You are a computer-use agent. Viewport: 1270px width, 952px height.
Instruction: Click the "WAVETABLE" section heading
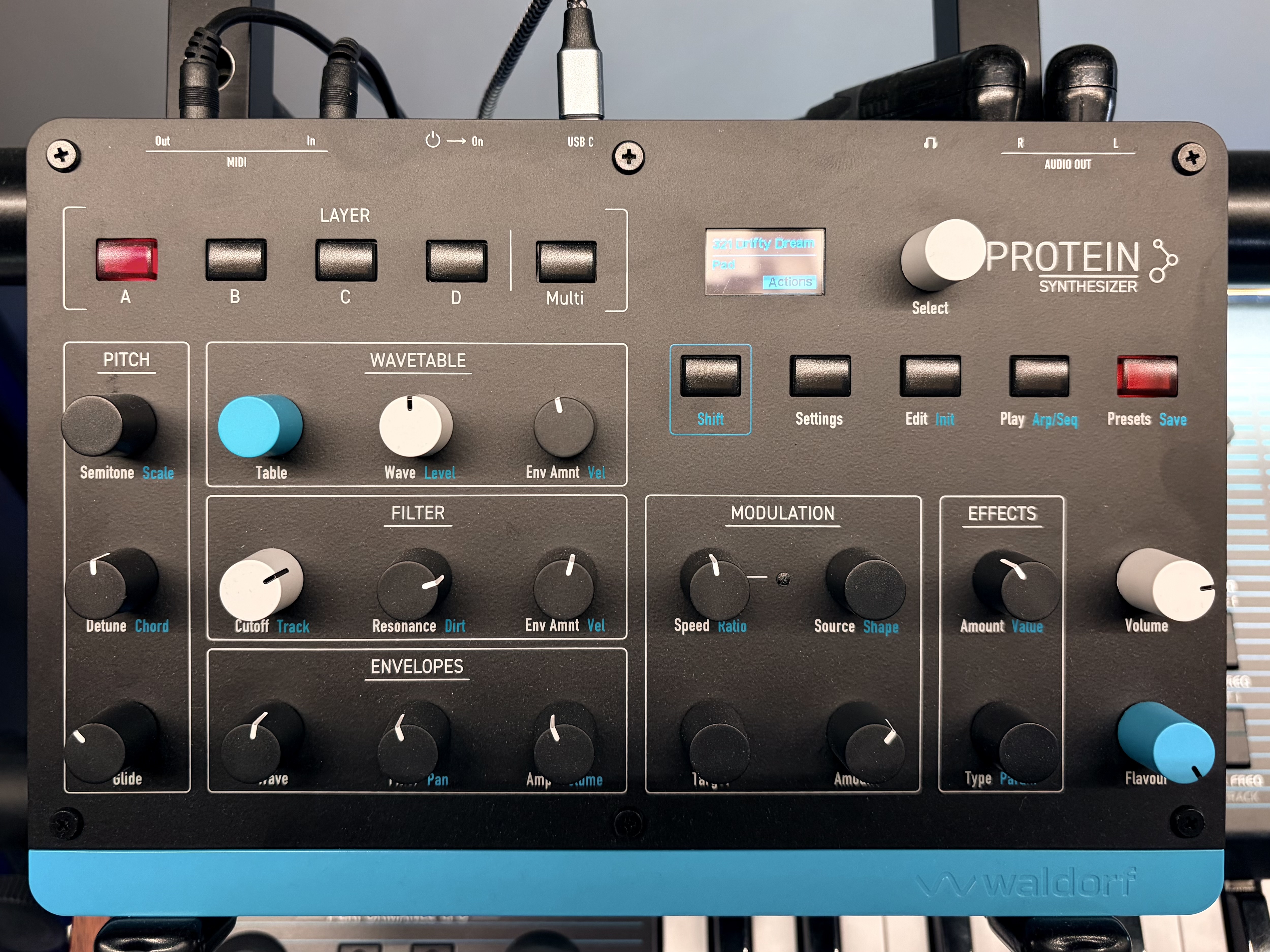418,360
